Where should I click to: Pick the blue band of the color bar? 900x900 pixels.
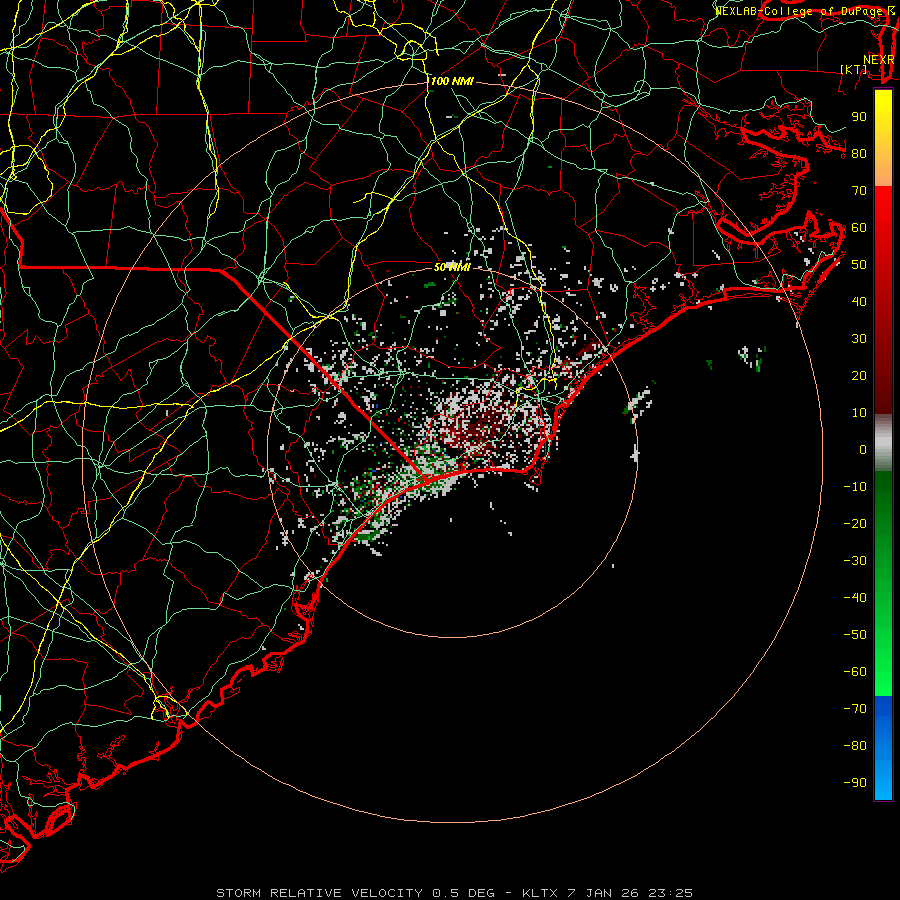coord(883,748)
